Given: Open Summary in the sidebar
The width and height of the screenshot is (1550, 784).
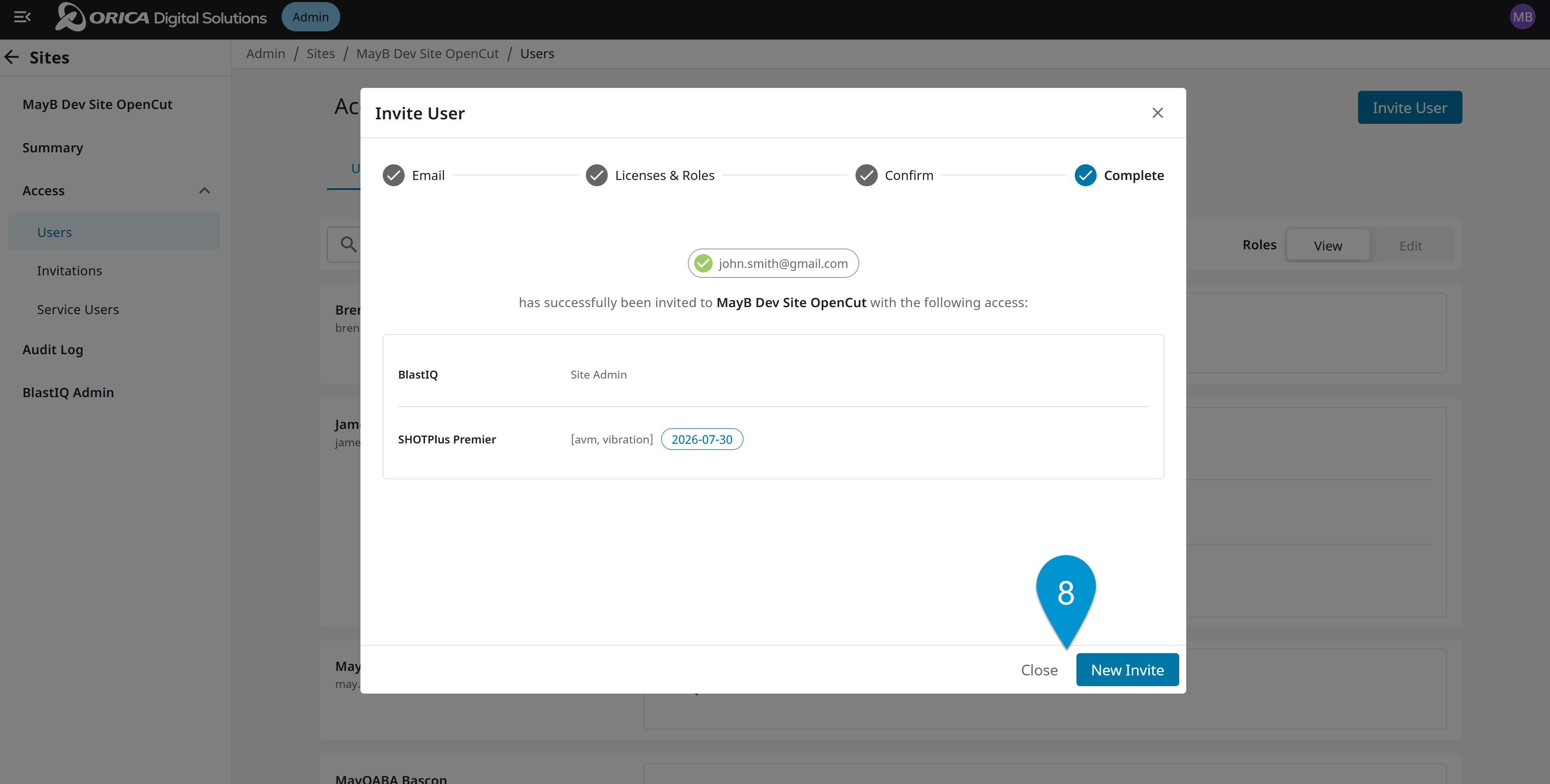Looking at the screenshot, I should point(52,147).
